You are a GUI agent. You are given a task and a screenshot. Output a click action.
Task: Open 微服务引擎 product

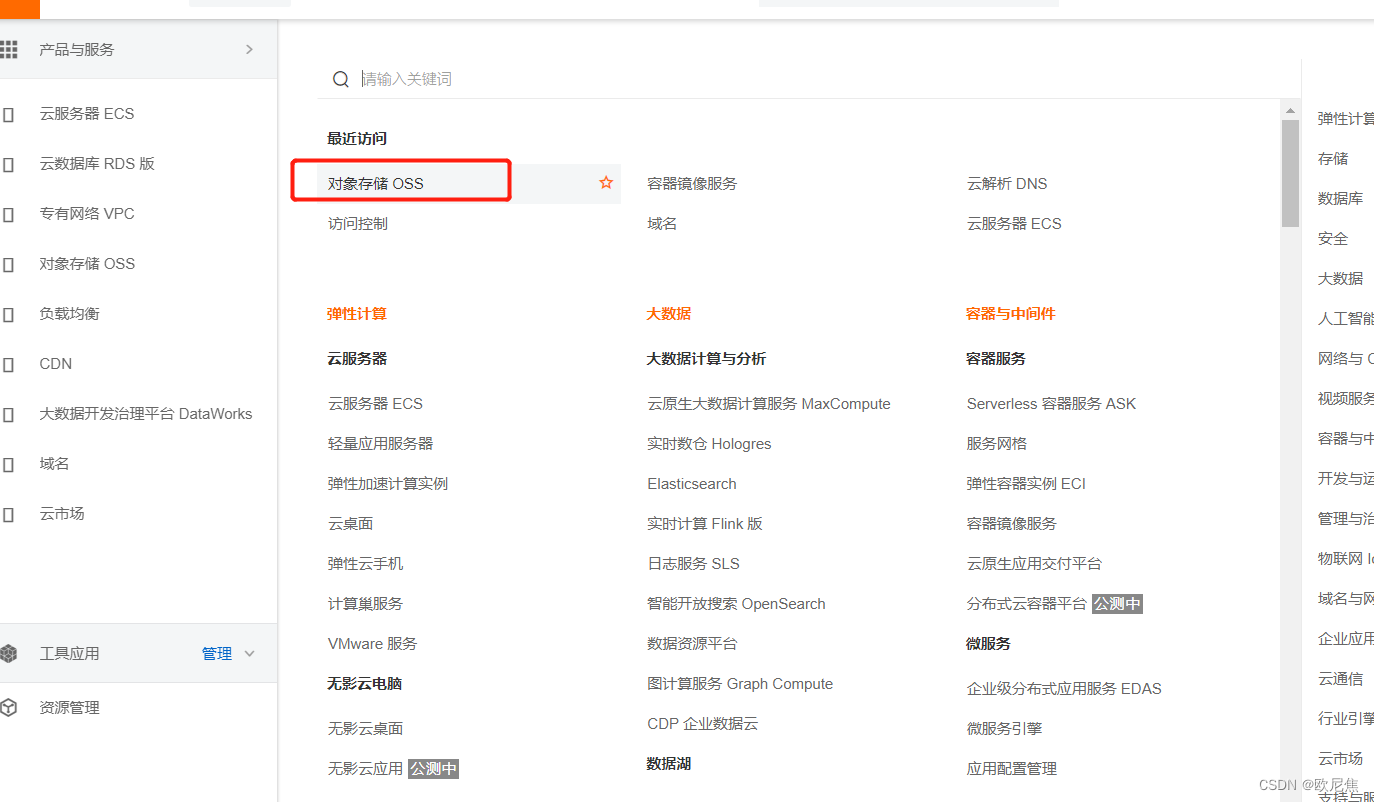click(1005, 728)
